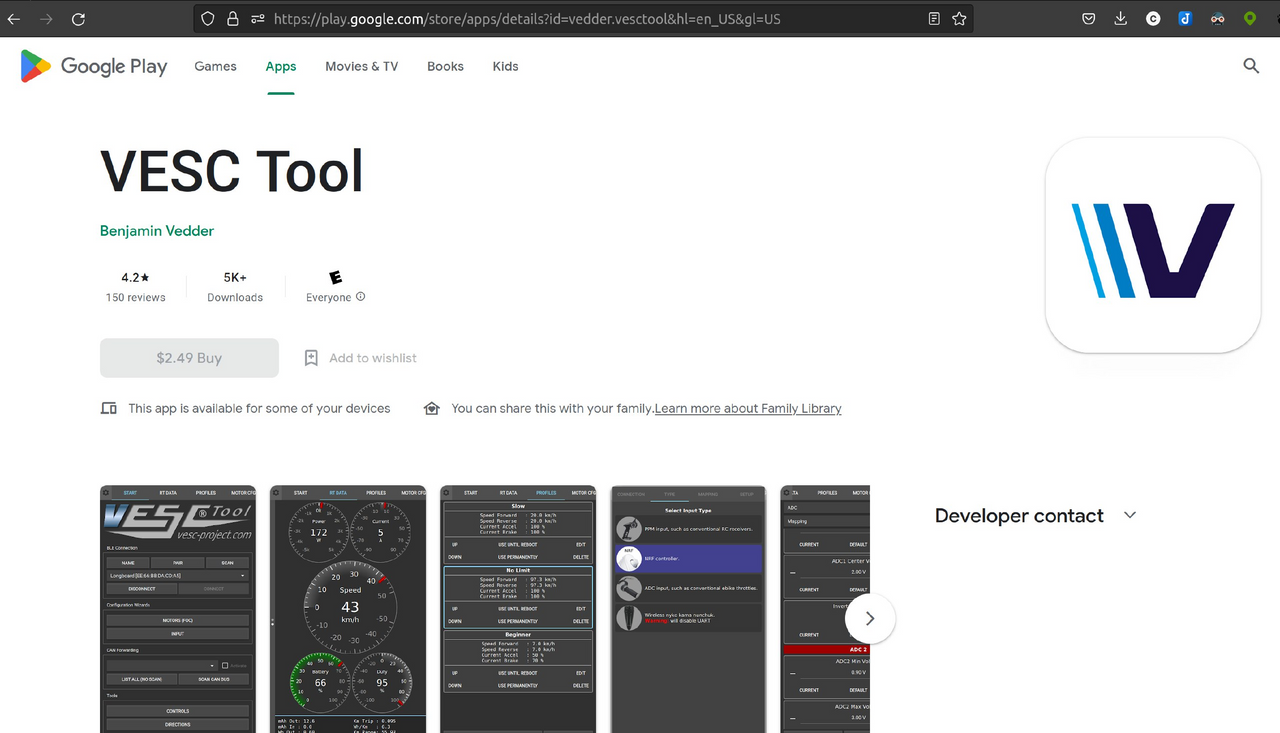
Task: Bookmark this page with the star
Action: [x=960, y=19]
